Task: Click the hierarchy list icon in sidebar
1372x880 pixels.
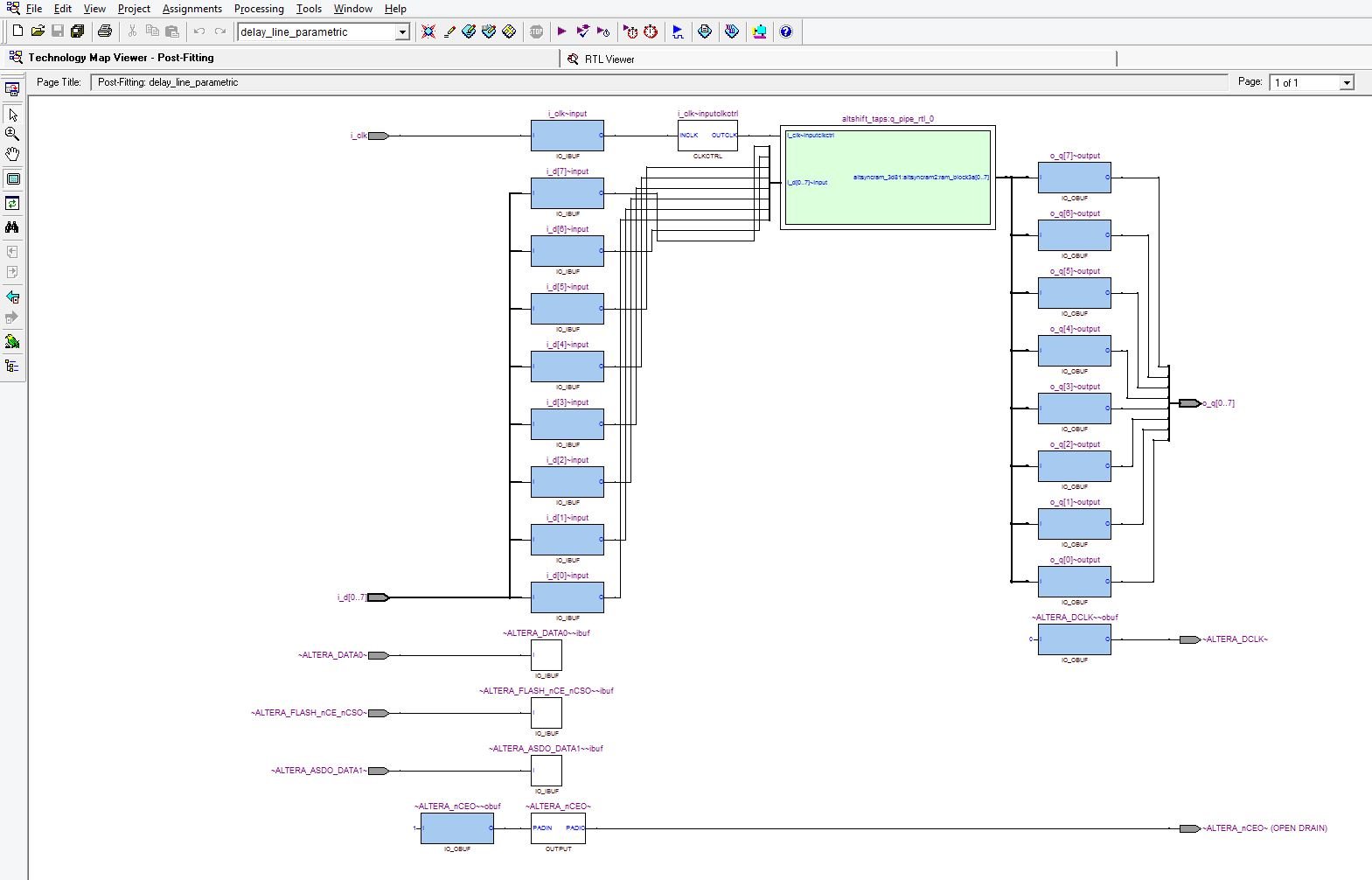Action: tap(12, 367)
